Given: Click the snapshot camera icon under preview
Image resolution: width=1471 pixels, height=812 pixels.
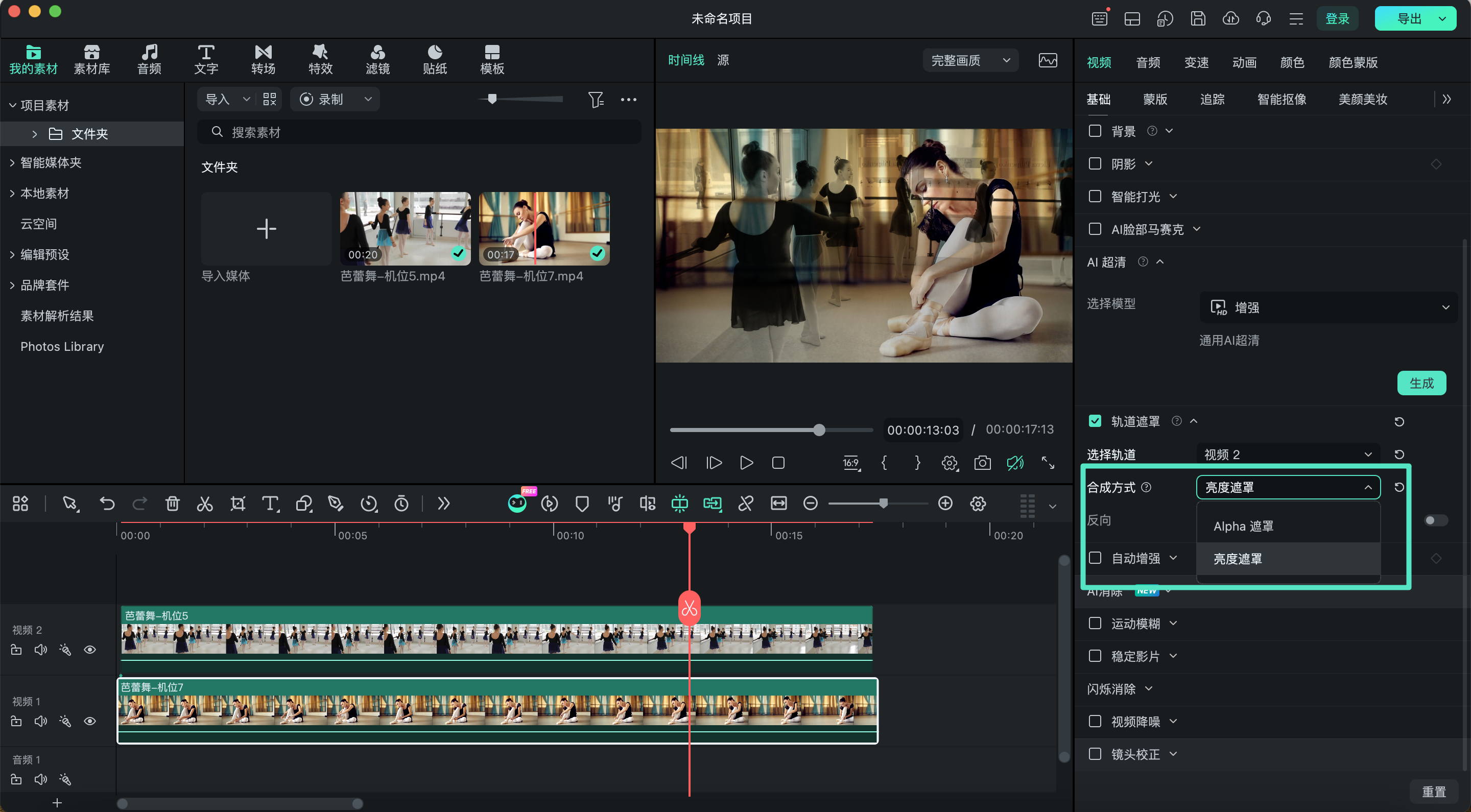Looking at the screenshot, I should (x=982, y=463).
